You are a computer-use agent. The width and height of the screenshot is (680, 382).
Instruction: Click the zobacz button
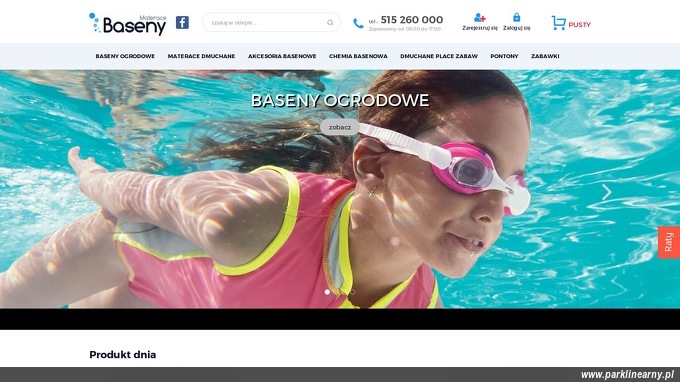click(340, 127)
